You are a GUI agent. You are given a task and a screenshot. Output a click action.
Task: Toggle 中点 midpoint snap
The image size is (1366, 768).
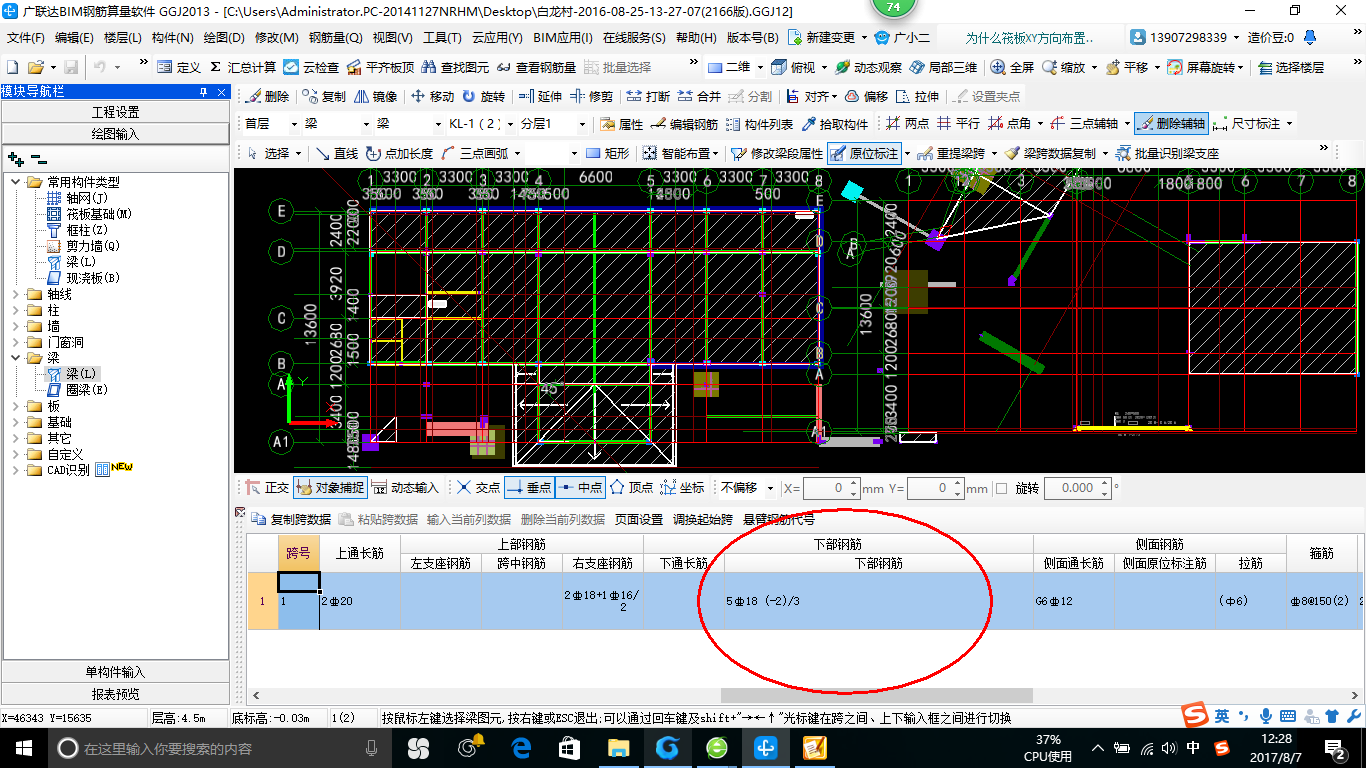[580, 488]
